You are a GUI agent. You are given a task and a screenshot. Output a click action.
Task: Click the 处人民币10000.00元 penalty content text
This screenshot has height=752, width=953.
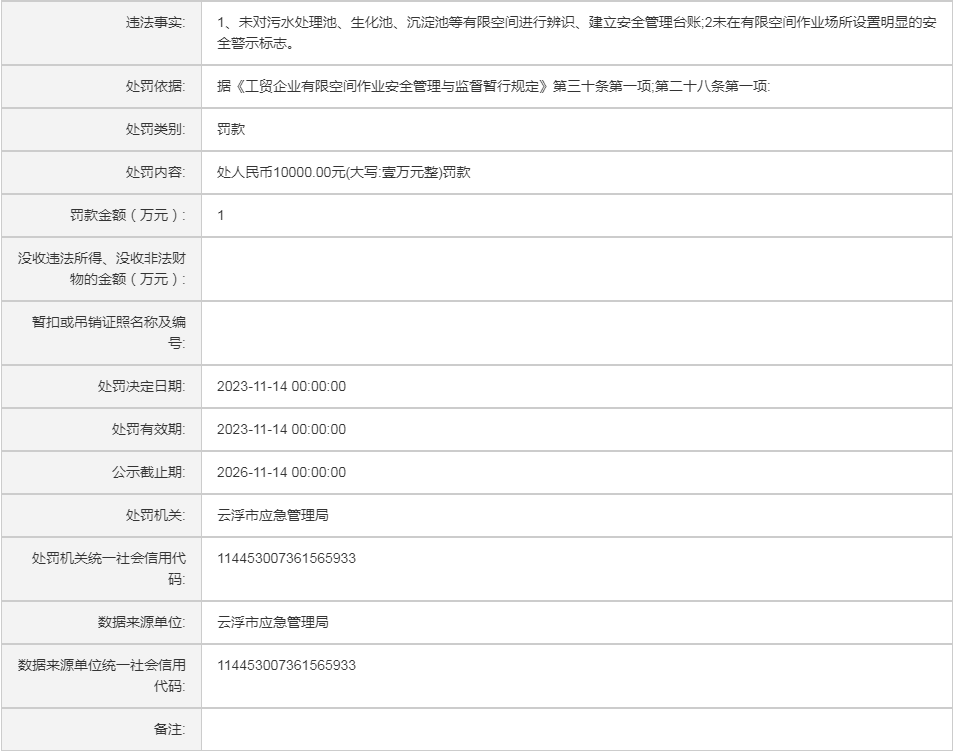click(x=344, y=172)
